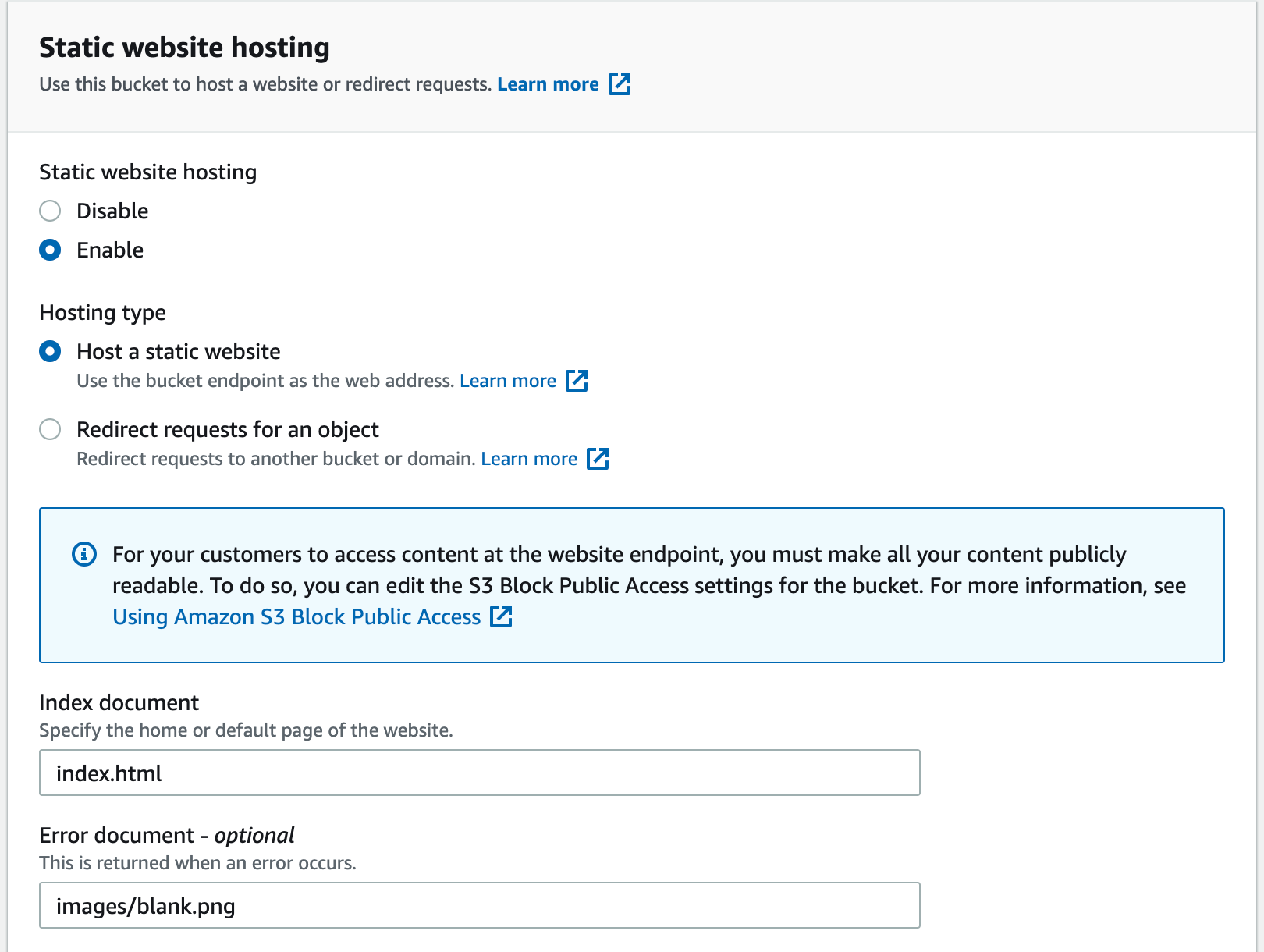
Task: Click 'This is returned when an error occurs' text
Action: pos(197,863)
